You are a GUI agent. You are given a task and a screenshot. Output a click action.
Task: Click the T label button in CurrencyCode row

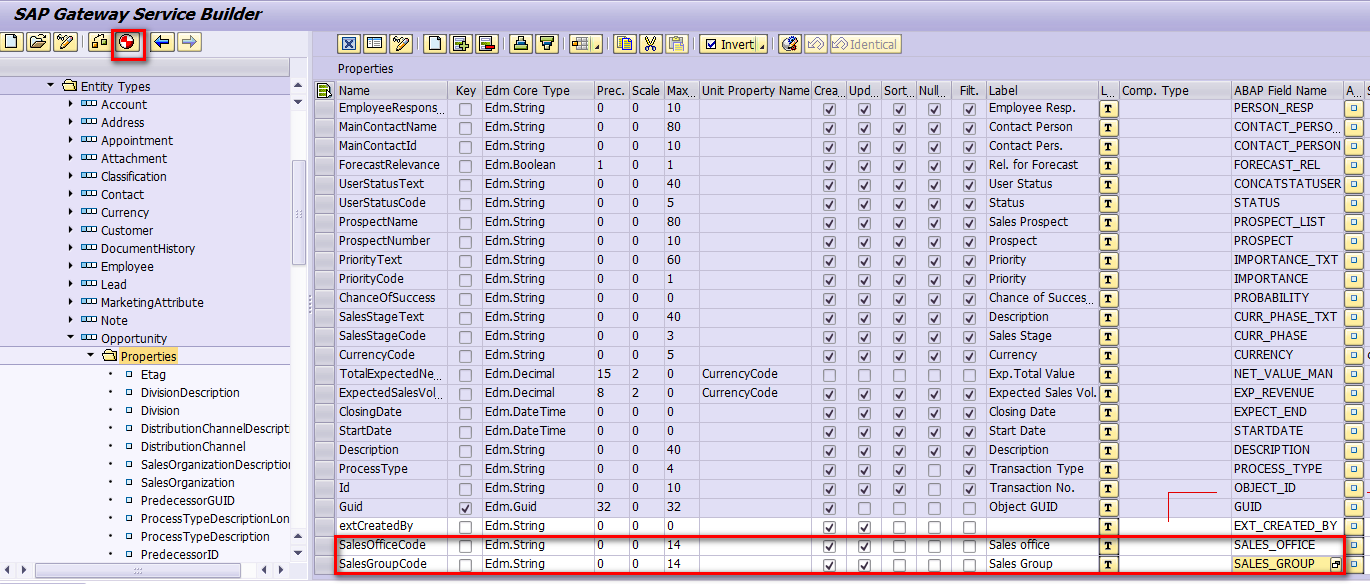1108,355
